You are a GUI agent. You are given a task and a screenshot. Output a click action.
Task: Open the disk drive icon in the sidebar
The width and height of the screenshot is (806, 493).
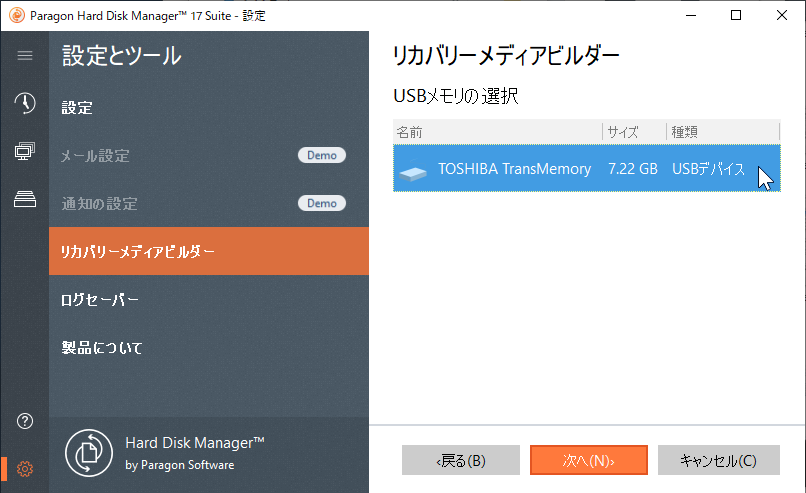click(x=25, y=199)
